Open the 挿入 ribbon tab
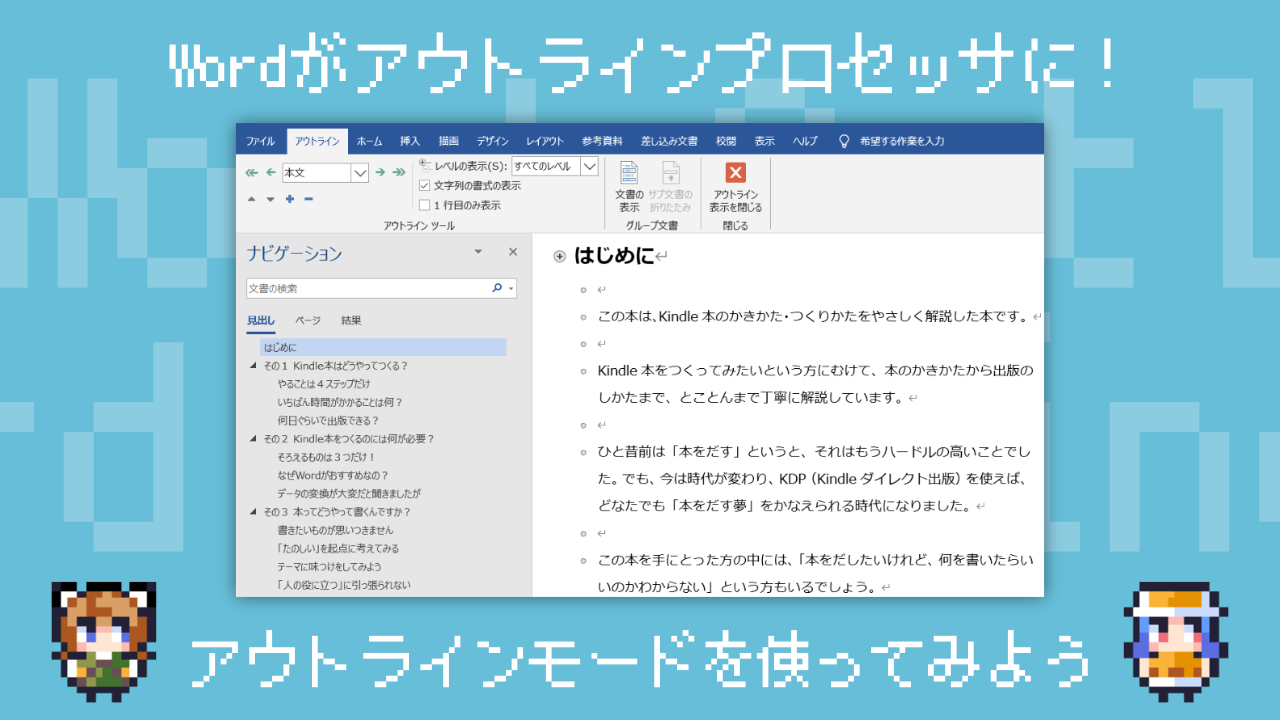This screenshot has width=1280, height=720. [x=410, y=141]
